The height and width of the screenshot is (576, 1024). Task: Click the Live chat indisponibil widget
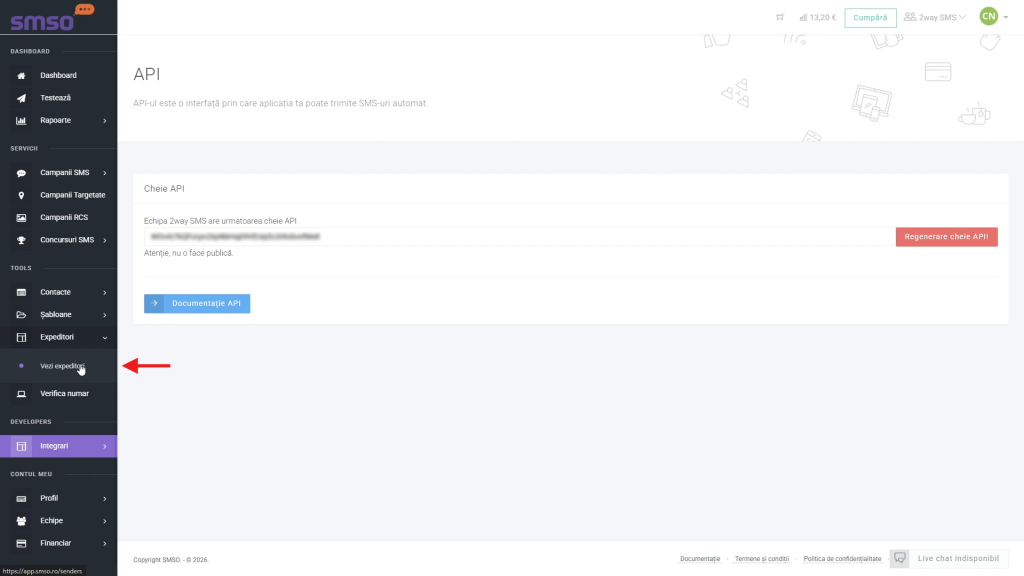(x=948, y=558)
